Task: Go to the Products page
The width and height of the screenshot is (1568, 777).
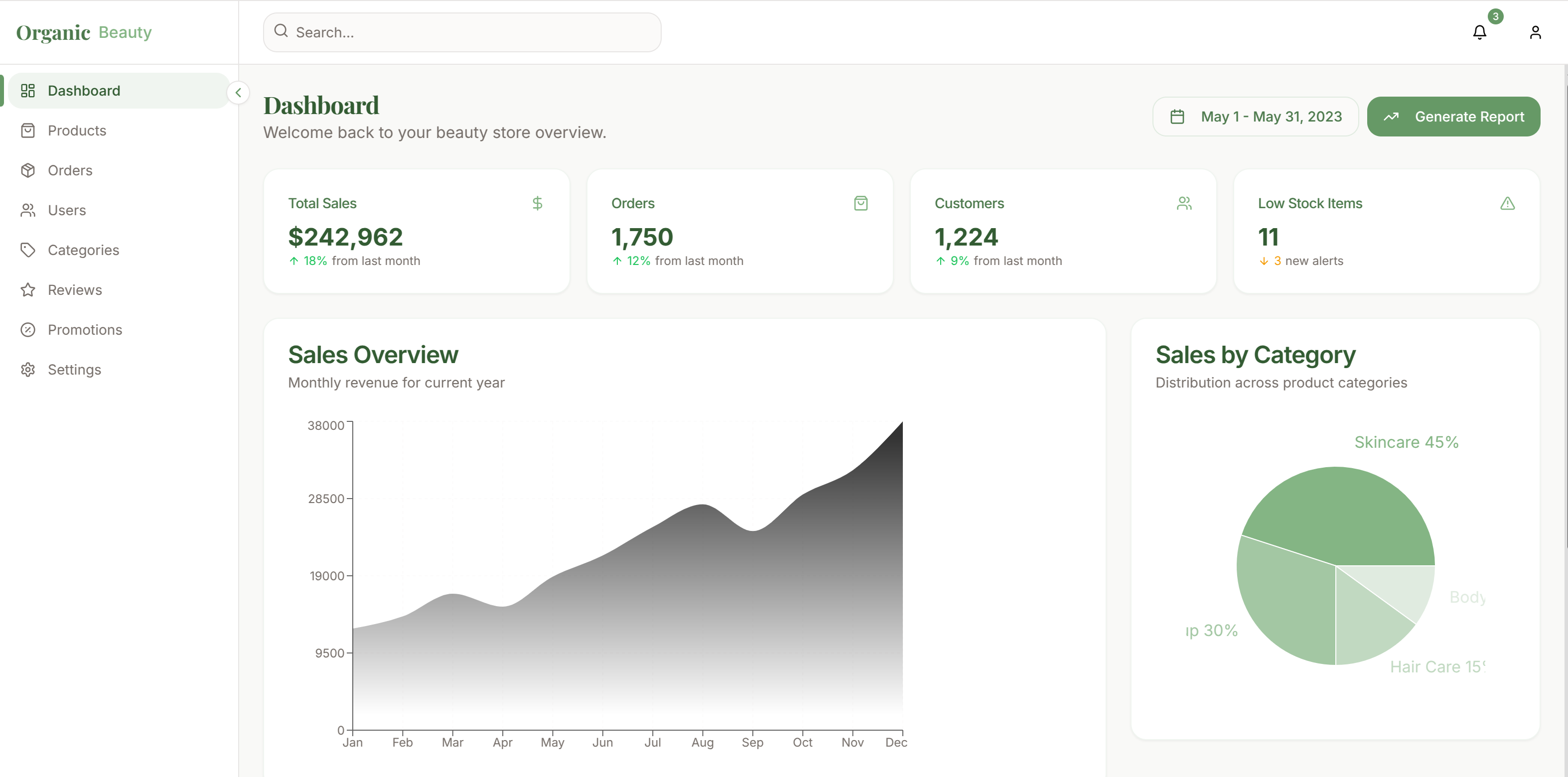Action: (x=118, y=131)
